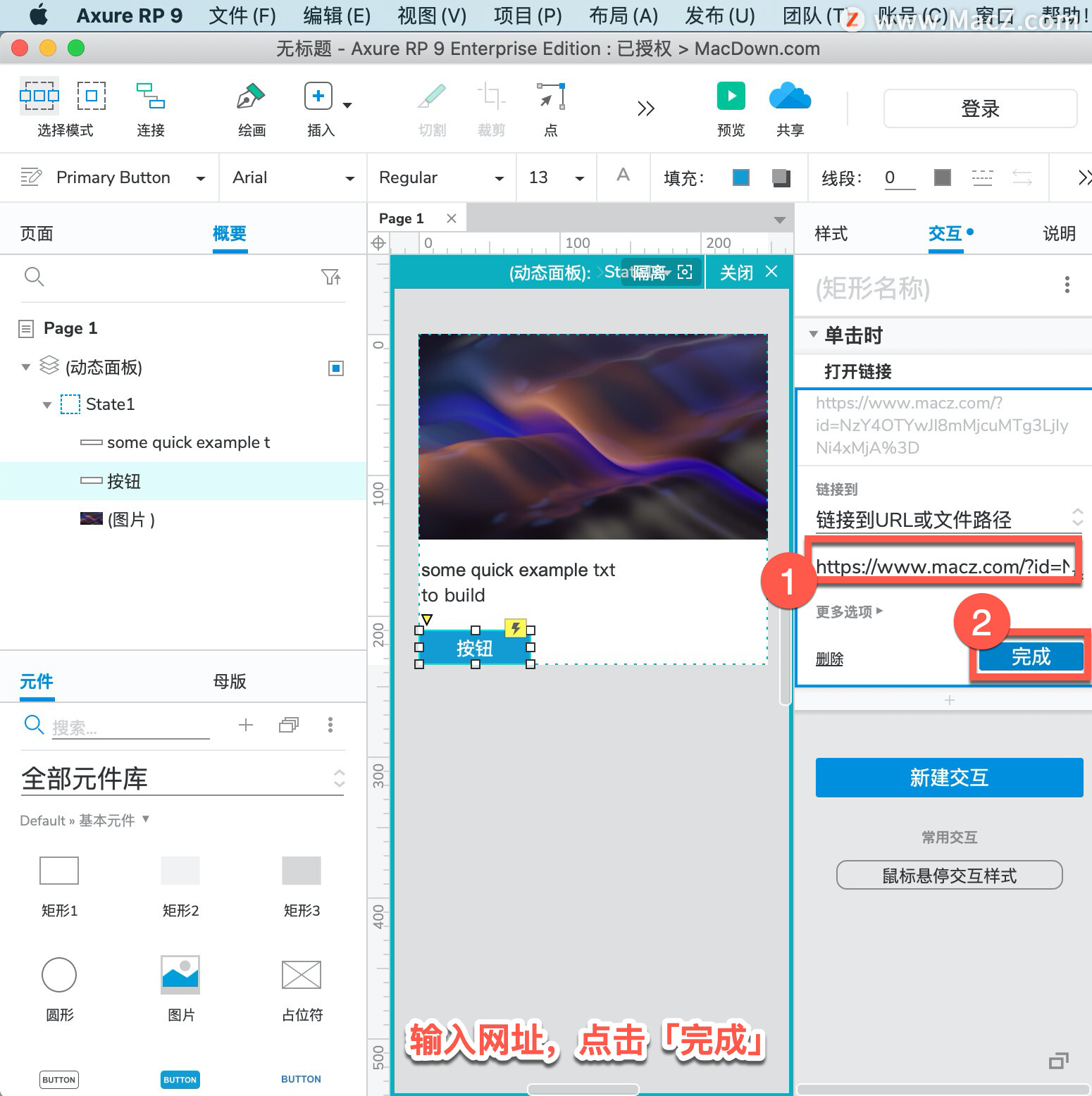The height and width of the screenshot is (1096, 1092).
Task: Close the Page 1 canvas tab
Action: point(452,218)
